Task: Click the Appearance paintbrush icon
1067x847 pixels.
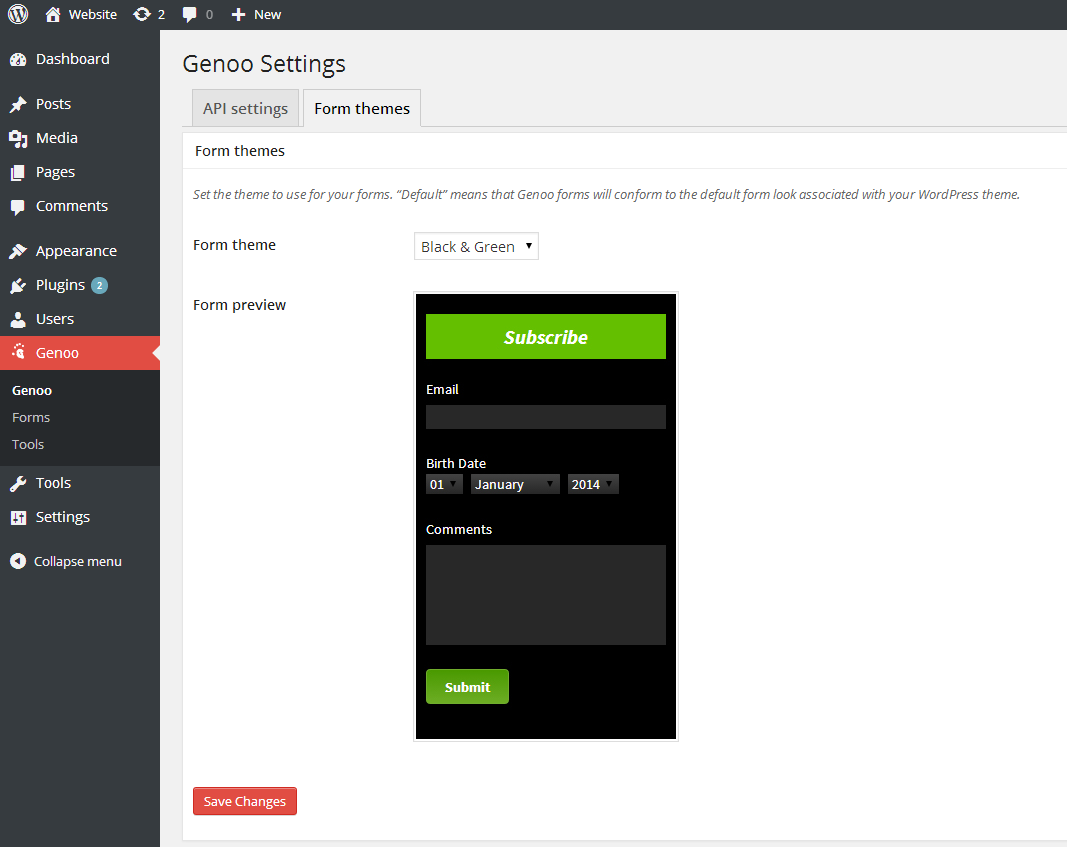Action: click(x=18, y=251)
